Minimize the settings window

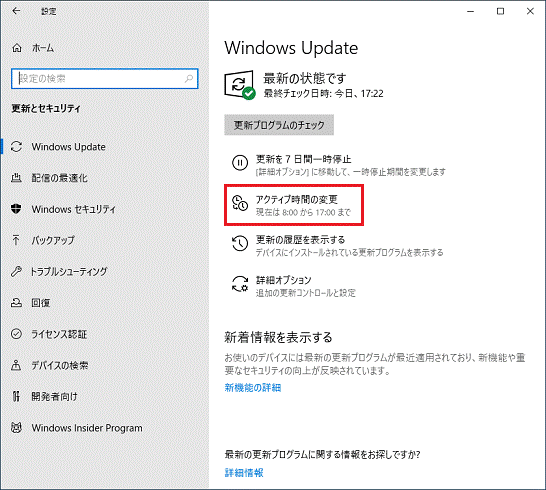[471, 11]
